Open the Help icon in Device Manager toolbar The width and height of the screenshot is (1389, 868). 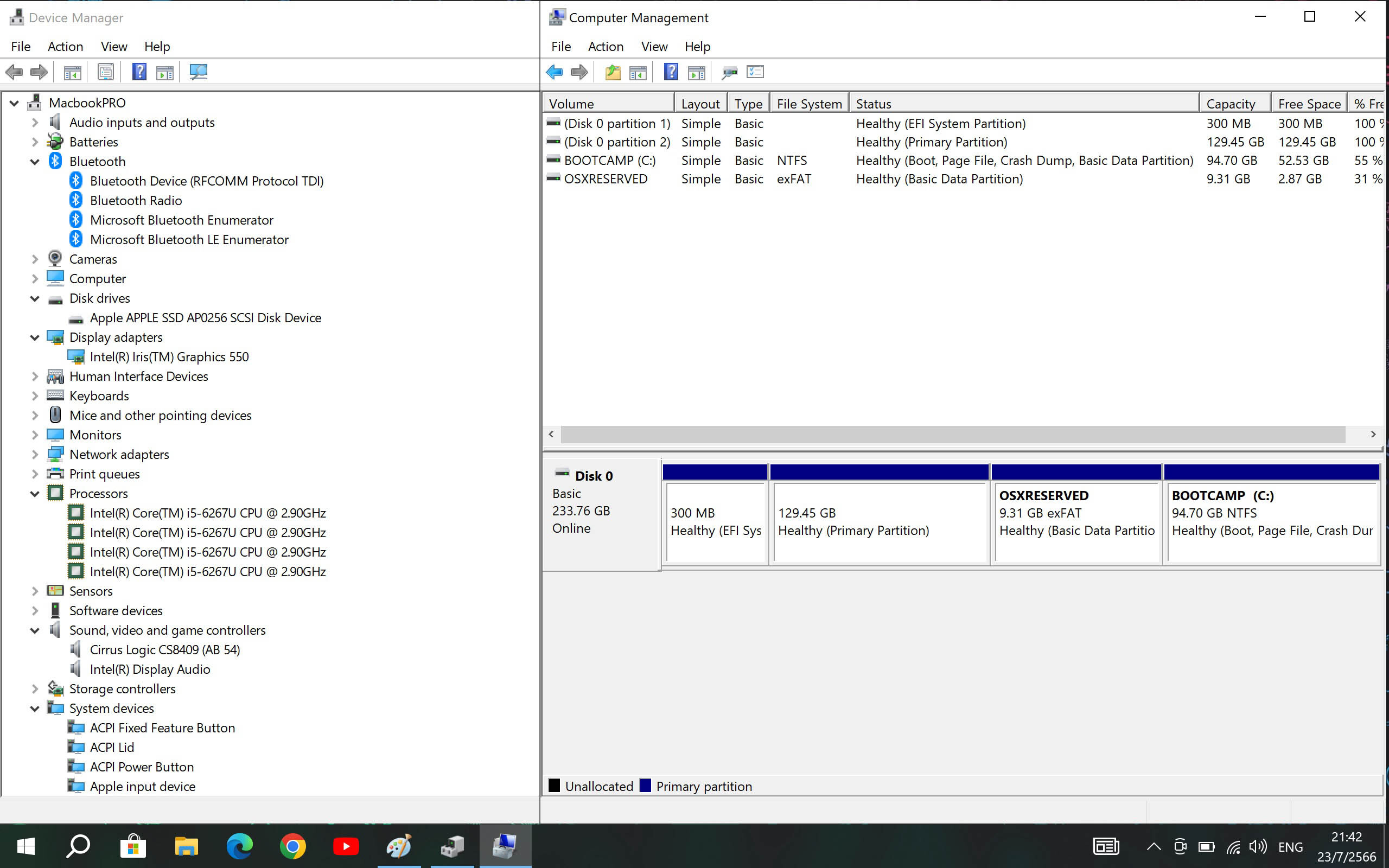click(139, 72)
